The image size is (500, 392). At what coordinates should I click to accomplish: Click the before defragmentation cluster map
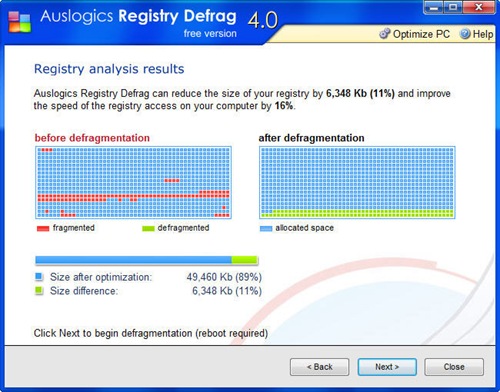pos(133,182)
